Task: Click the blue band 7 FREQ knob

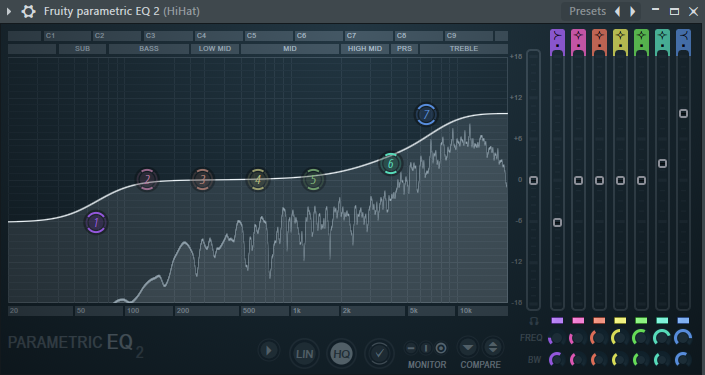Action: [683, 338]
